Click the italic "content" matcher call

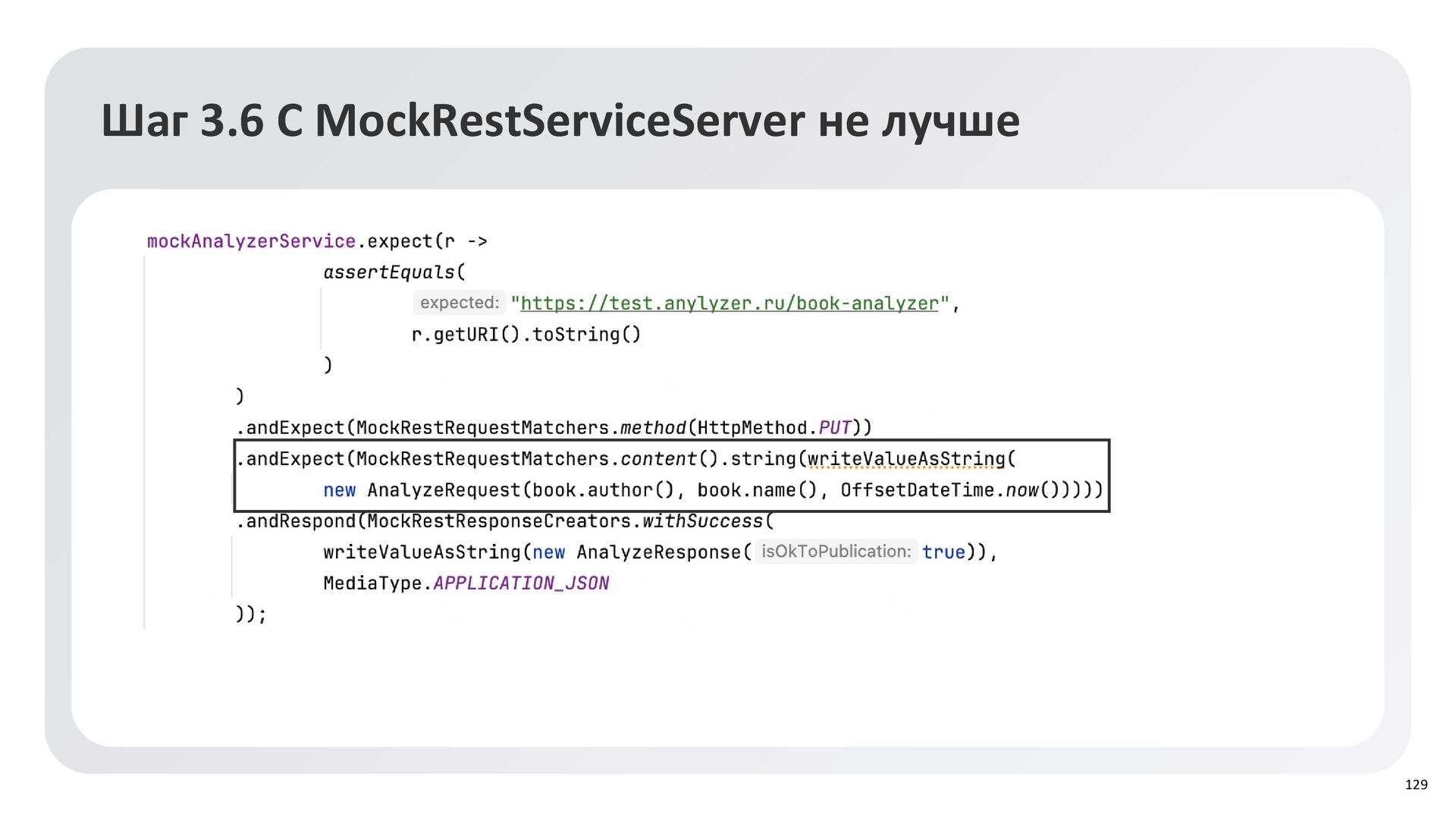[657, 459]
